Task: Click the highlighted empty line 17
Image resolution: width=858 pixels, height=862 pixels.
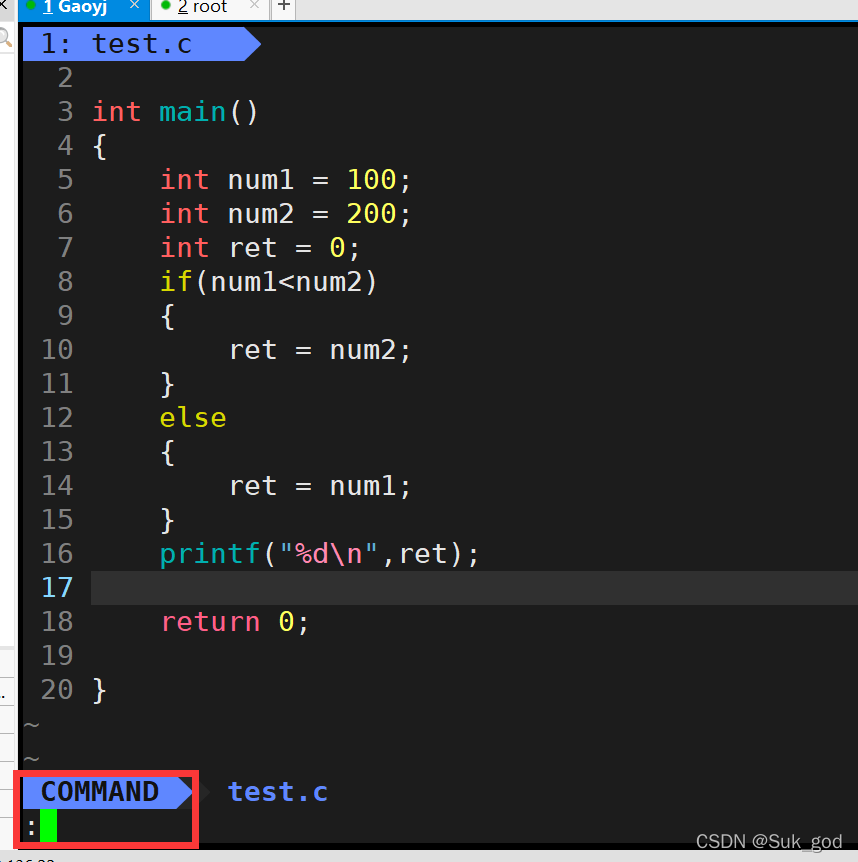Action: (x=474, y=588)
